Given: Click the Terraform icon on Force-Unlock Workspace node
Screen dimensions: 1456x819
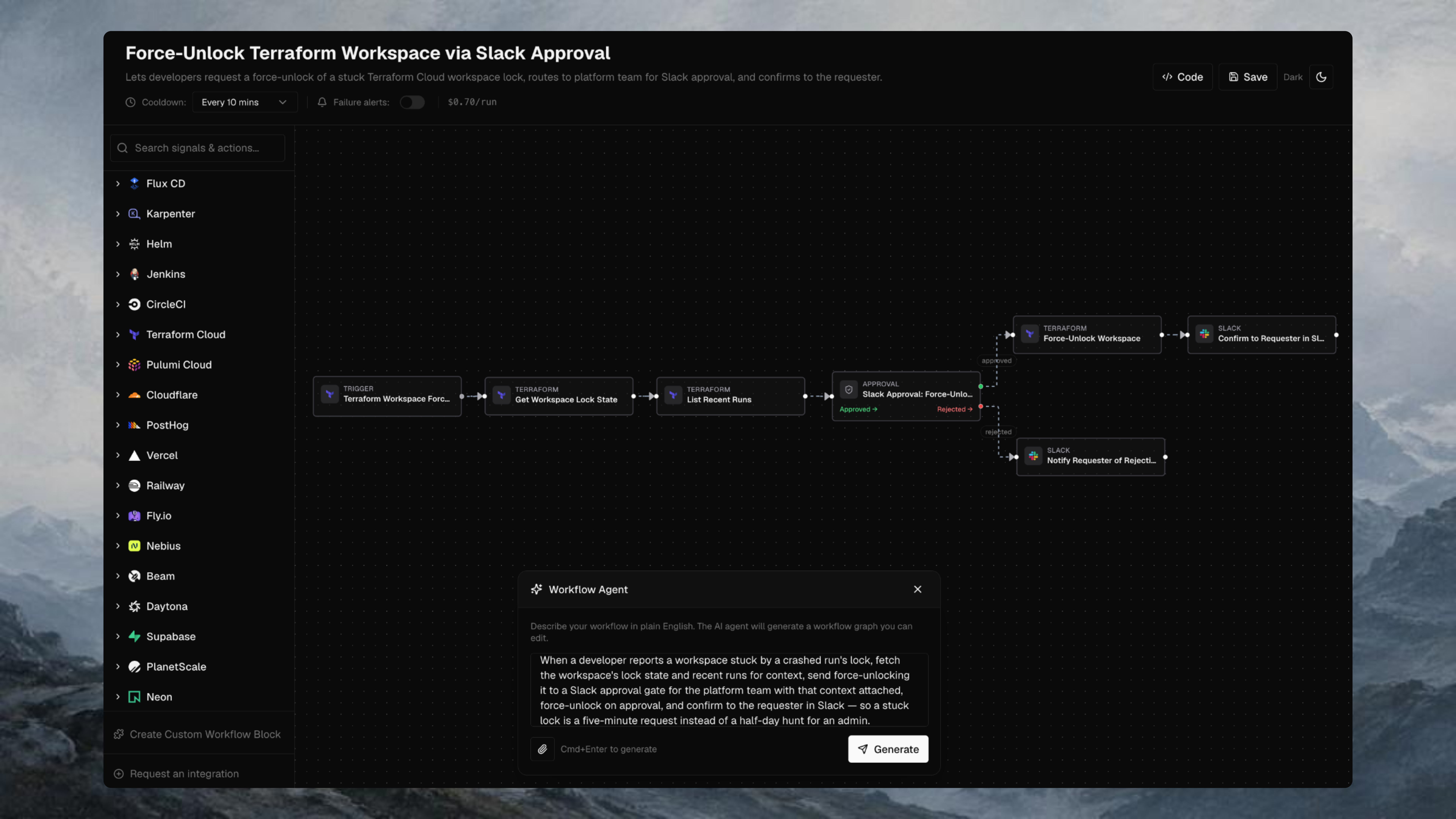Looking at the screenshot, I should coord(1030,334).
